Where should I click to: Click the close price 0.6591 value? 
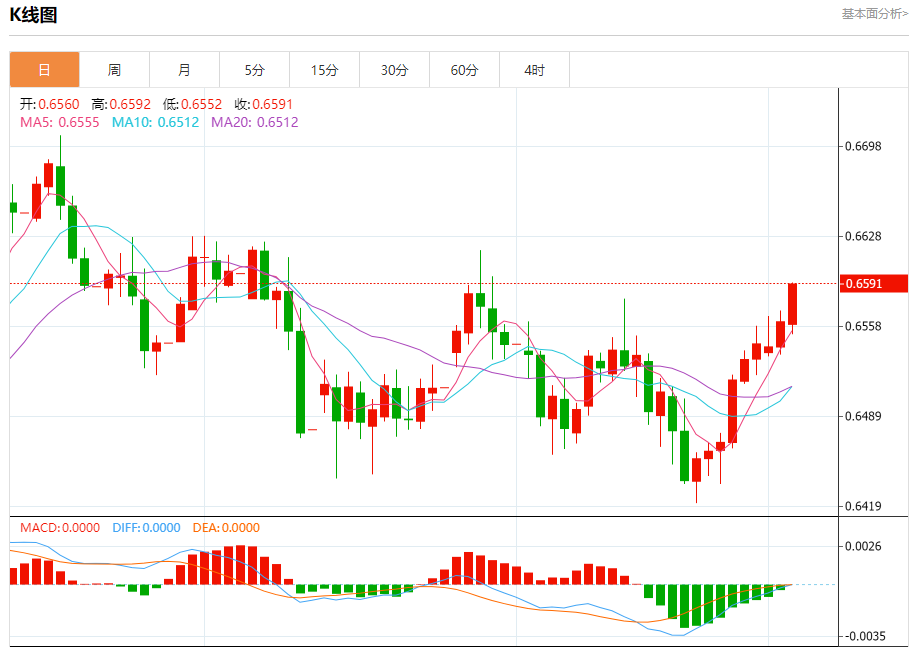coord(273,104)
